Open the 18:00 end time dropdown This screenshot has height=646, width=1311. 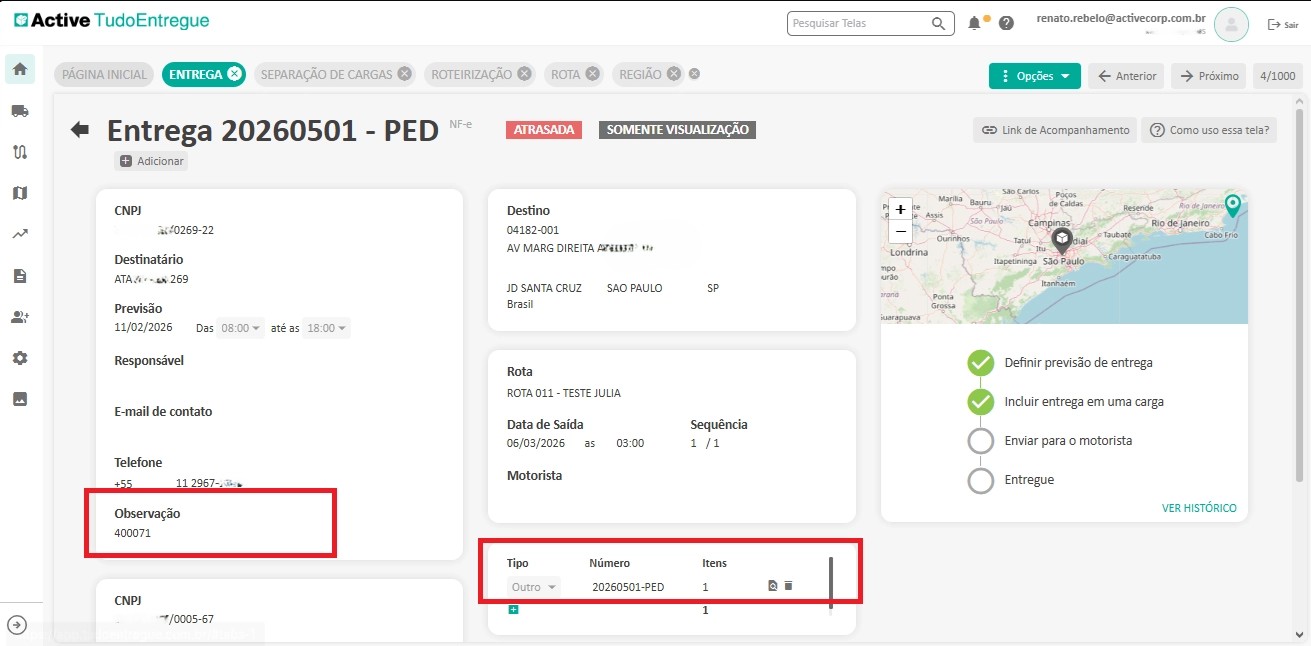pos(327,328)
